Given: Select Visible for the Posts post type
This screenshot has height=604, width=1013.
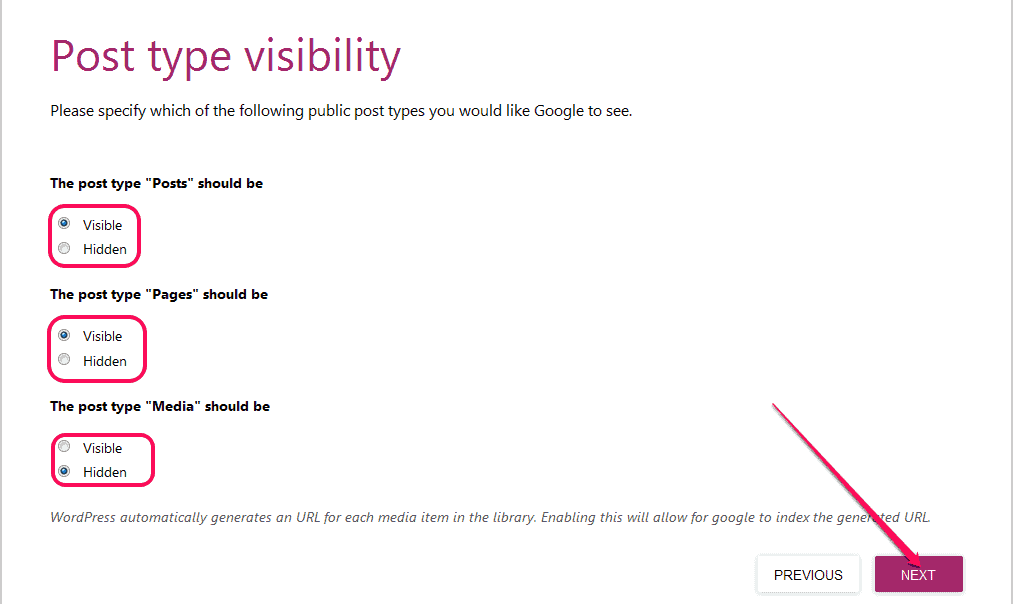Looking at the screenshot, I should tap(64, 224).
